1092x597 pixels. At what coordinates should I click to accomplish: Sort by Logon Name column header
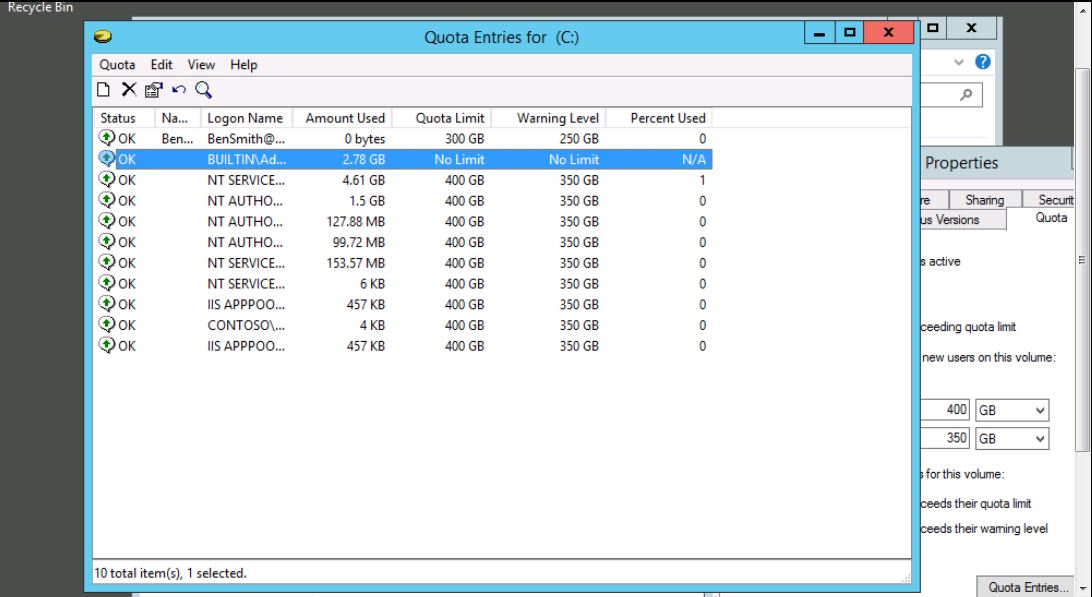pyautogui.click(x=247, y=118)
